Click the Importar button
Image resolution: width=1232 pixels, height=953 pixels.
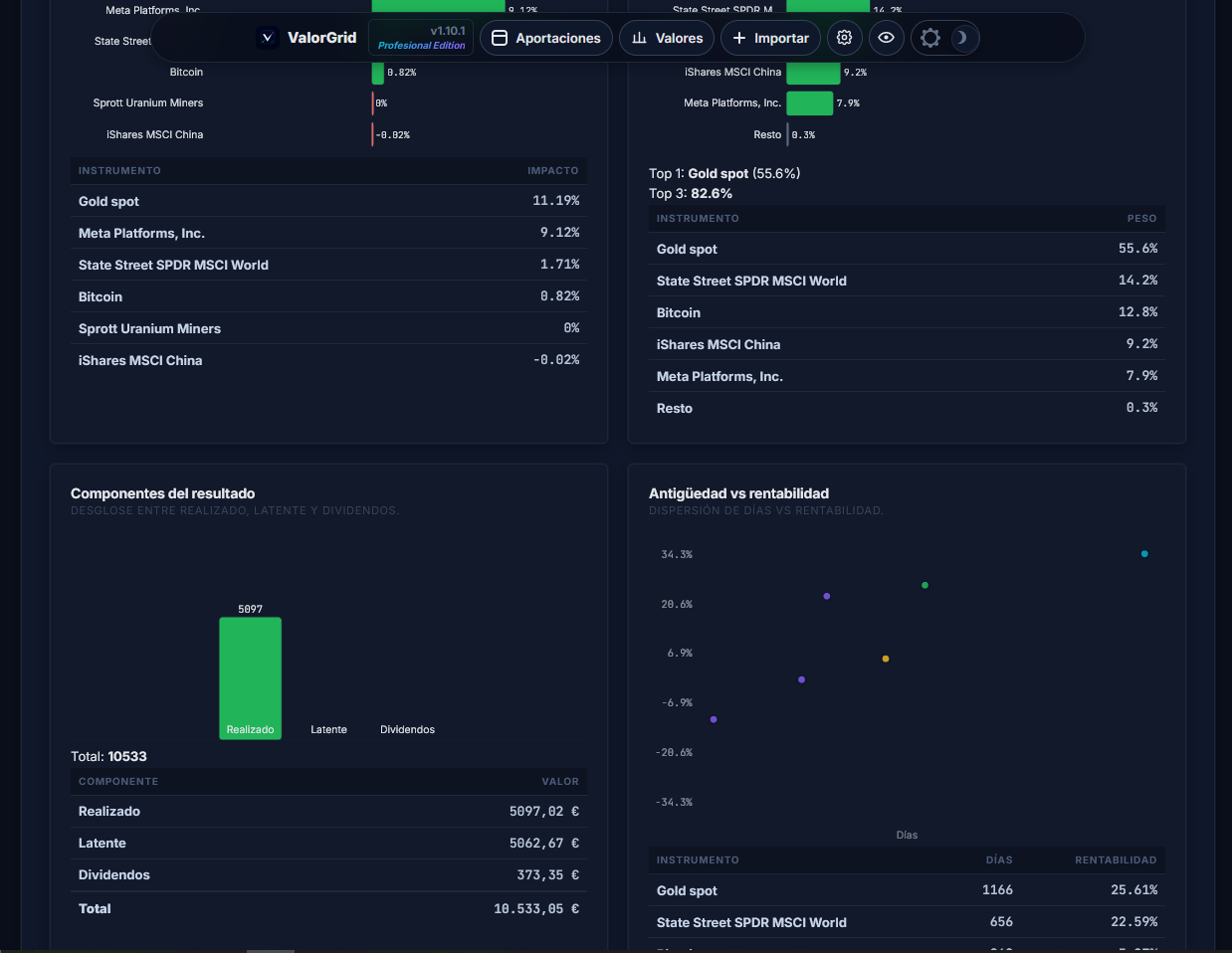coord(770,38)
